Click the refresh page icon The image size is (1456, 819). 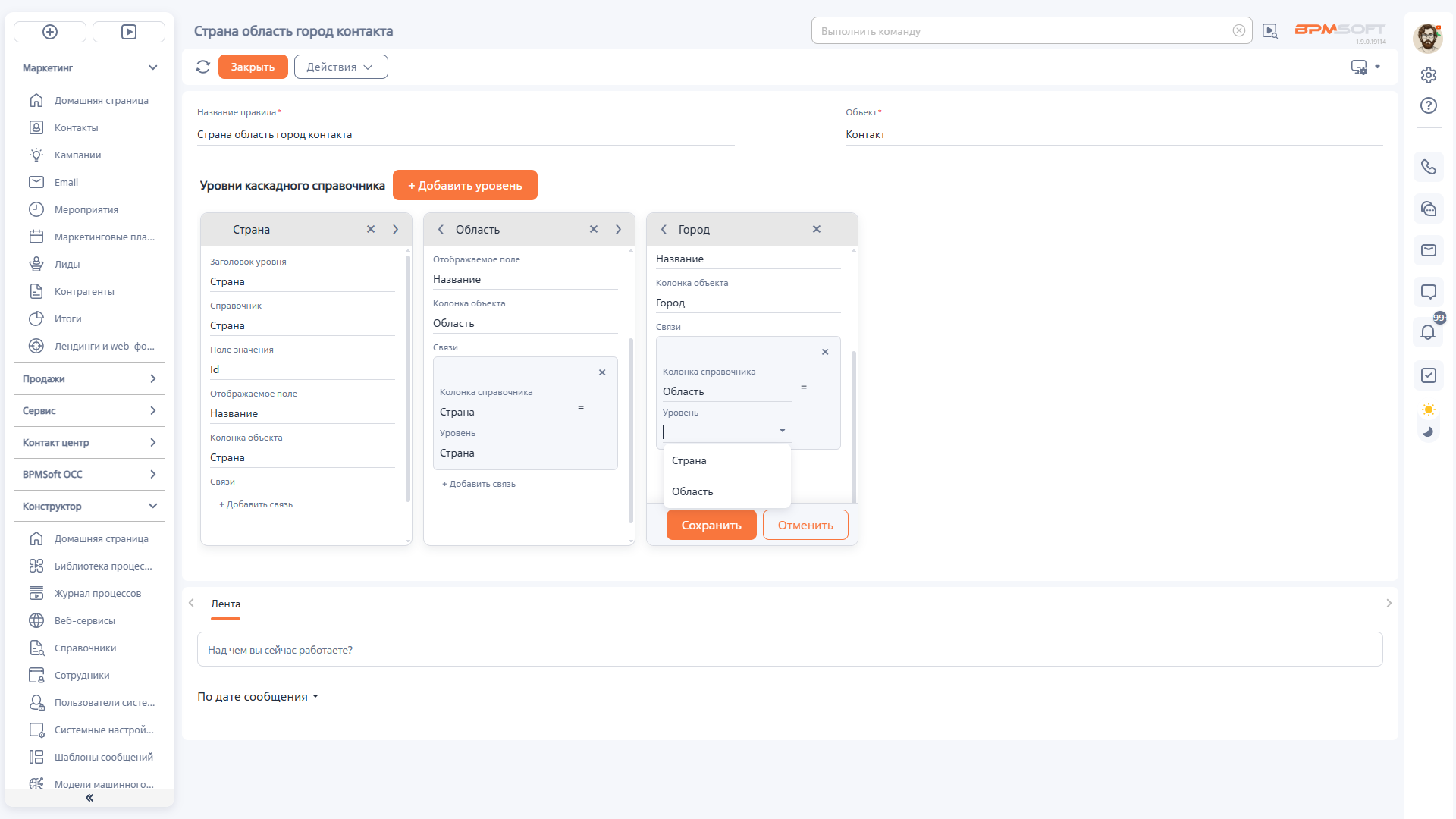[x=202, y=67]
